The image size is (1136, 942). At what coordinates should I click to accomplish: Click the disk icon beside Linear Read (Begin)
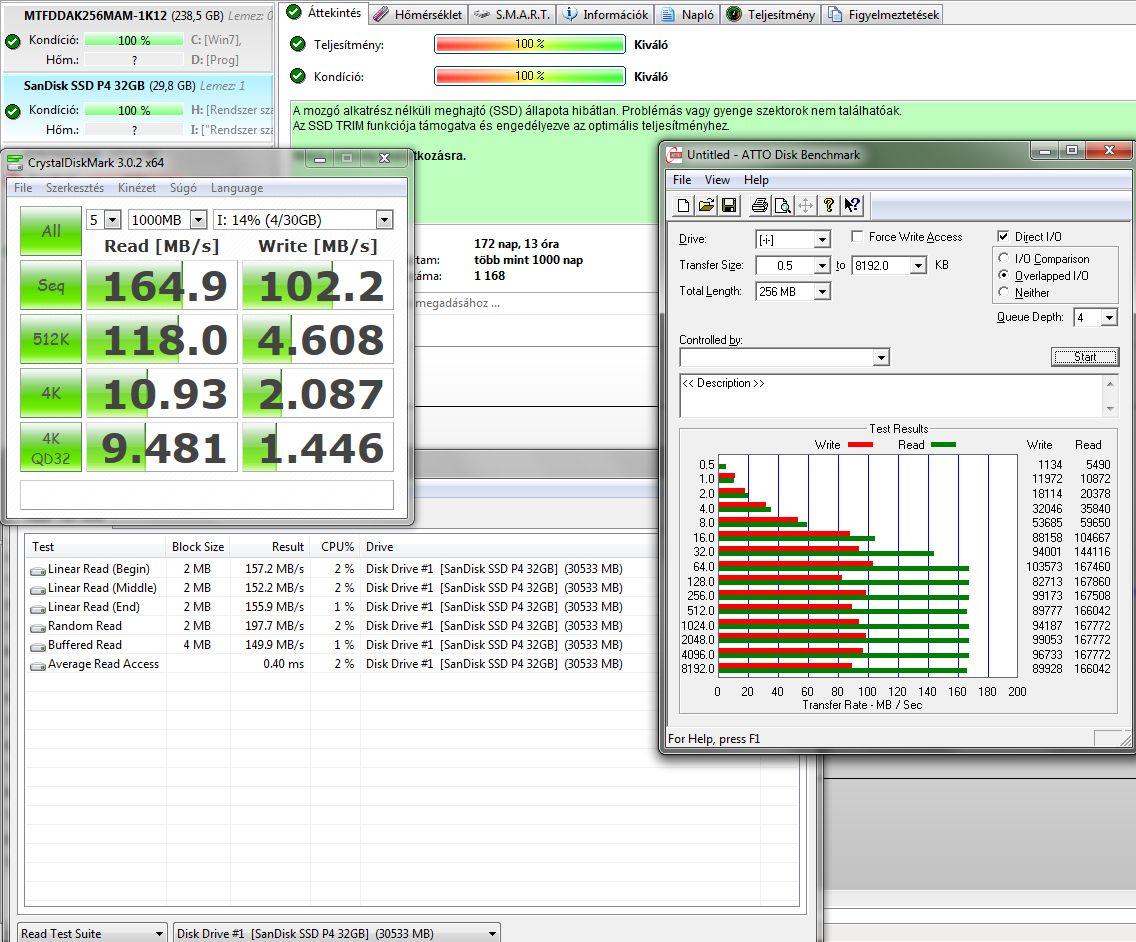38,570
